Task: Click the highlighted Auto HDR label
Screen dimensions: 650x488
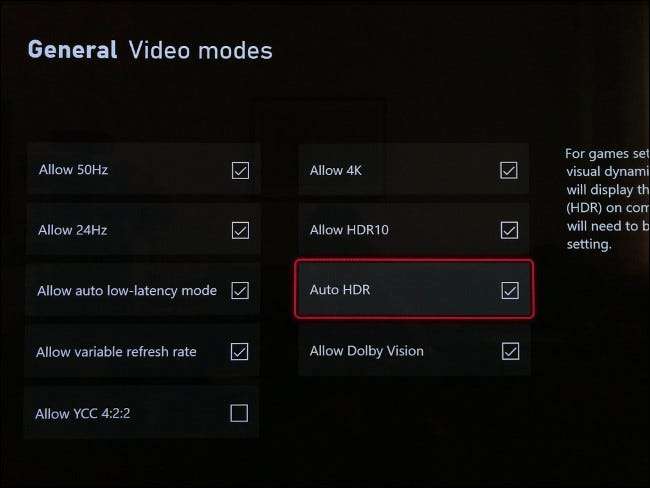Action: [340, 290]
